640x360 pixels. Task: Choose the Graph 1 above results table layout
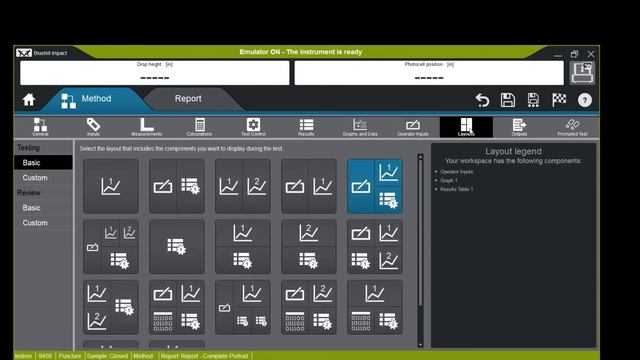pos(243,247)
